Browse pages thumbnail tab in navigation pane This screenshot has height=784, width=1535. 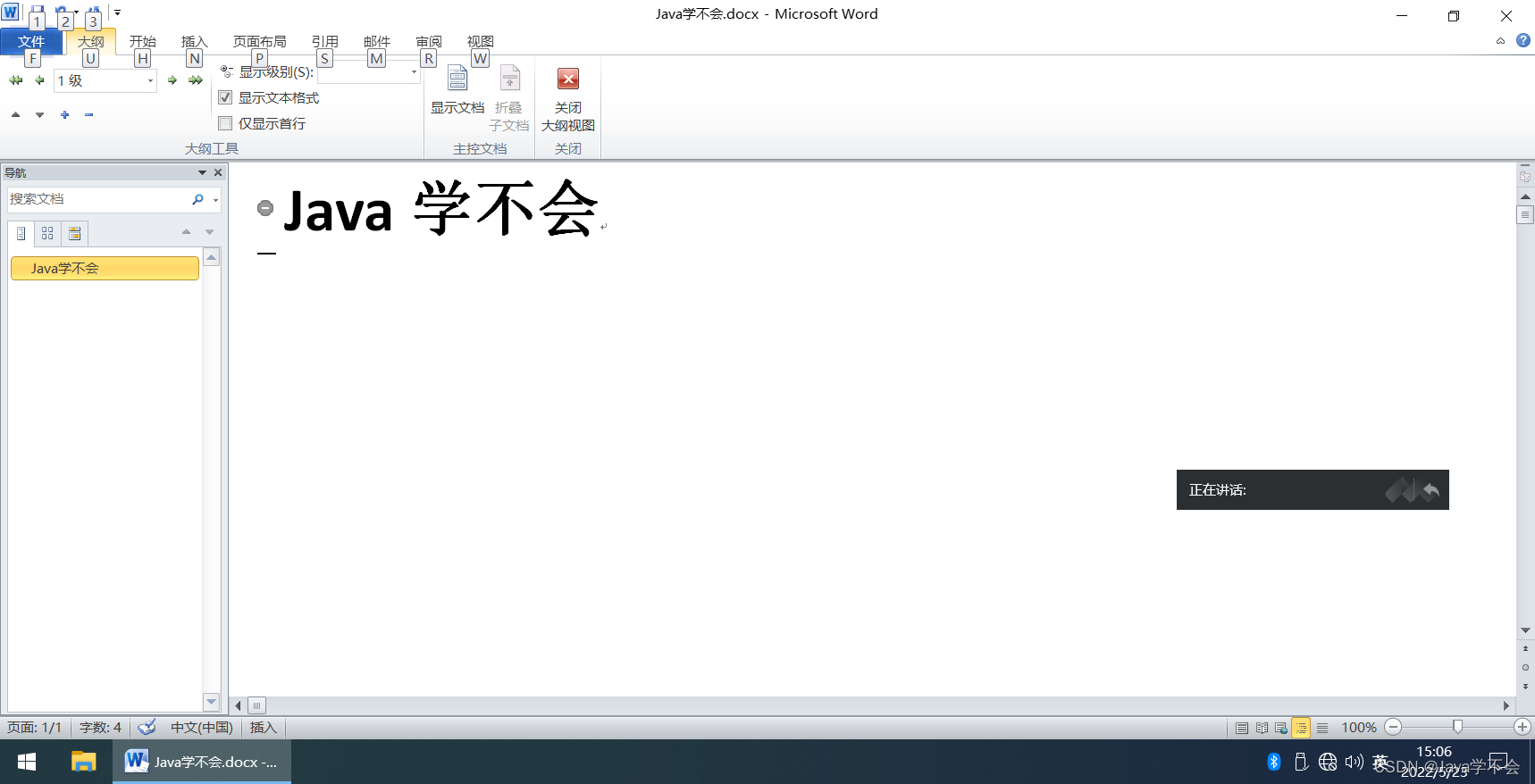tap(47, 233)
